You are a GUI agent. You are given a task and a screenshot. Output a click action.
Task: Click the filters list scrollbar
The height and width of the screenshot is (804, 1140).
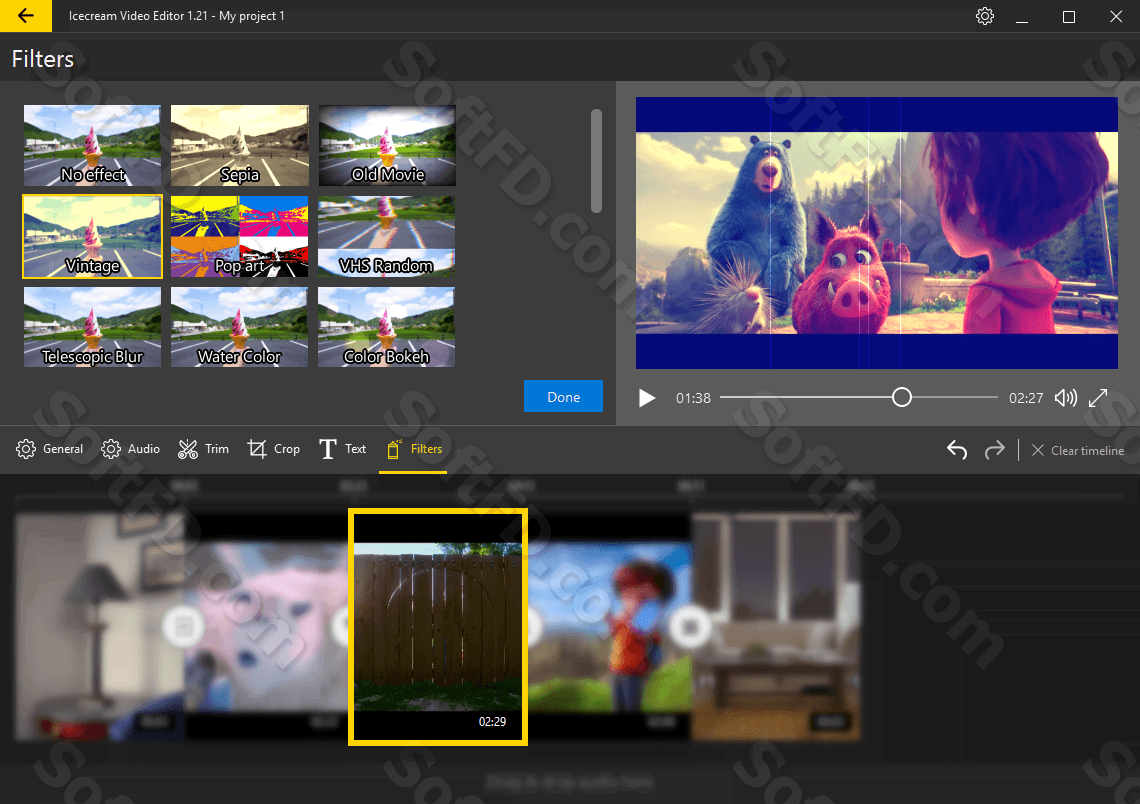(596, 161)
